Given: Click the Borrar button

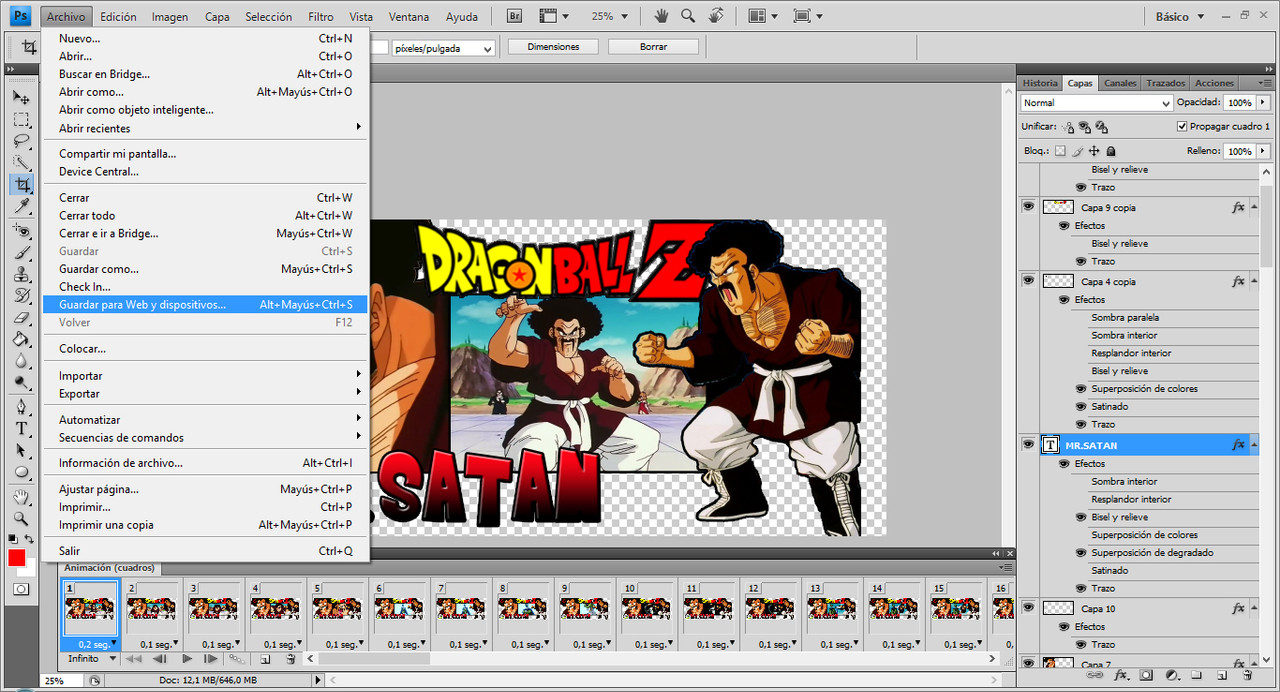Looking at the screenshot, I should [653, 47].
